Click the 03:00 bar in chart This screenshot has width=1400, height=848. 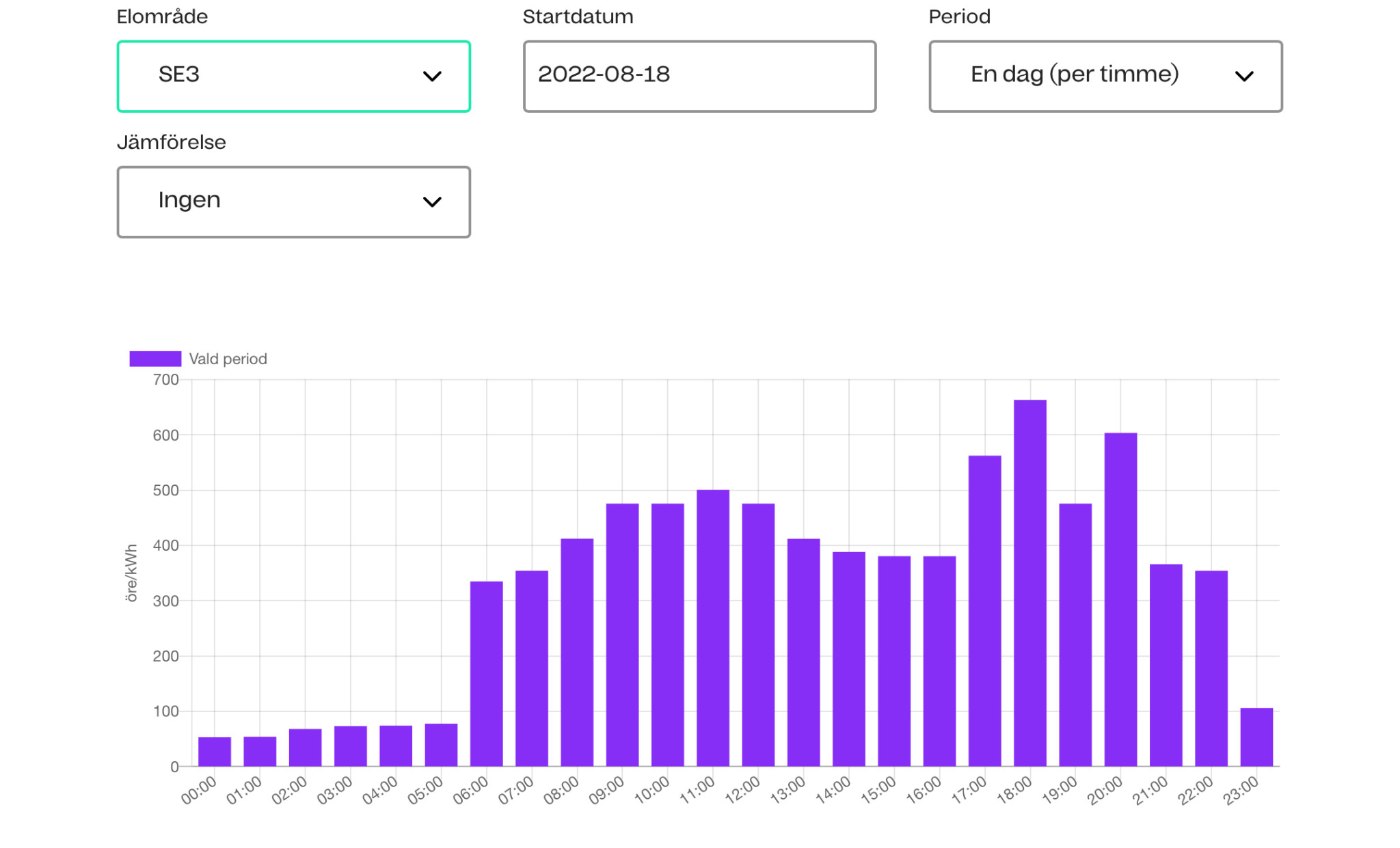click(x=350, y=746)
